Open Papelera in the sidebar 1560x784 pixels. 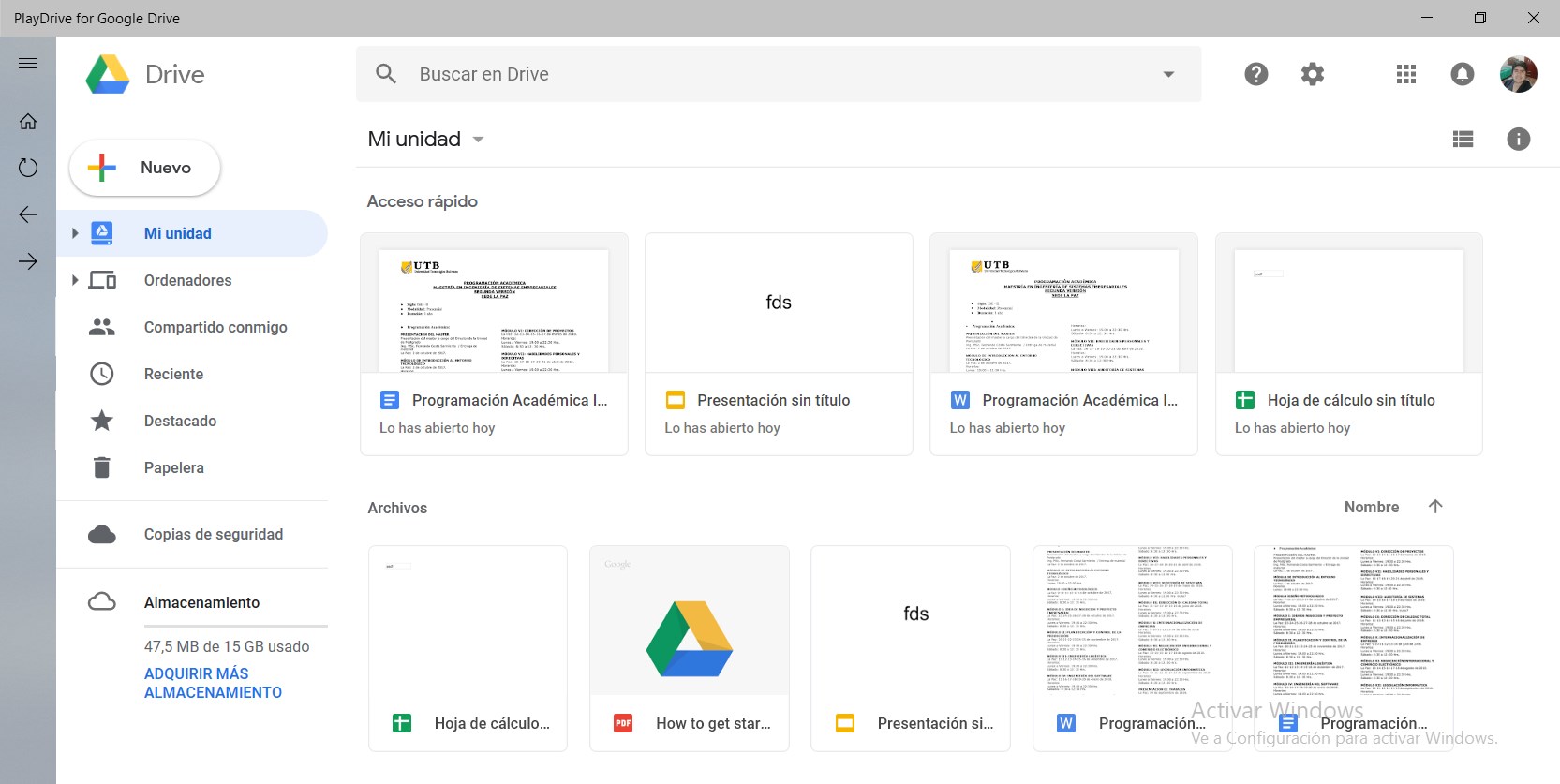(173, 467)
